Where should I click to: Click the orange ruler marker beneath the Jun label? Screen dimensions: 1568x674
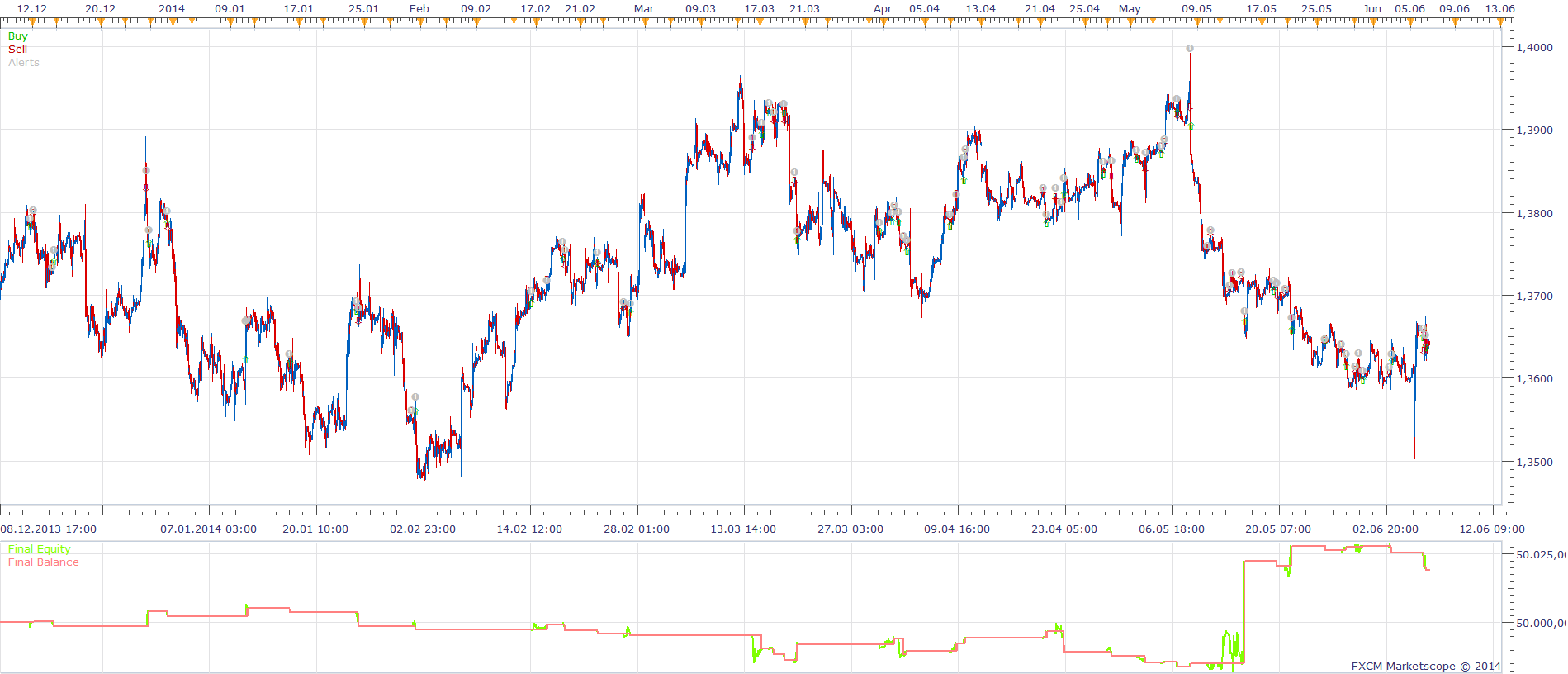(1372, 23)
